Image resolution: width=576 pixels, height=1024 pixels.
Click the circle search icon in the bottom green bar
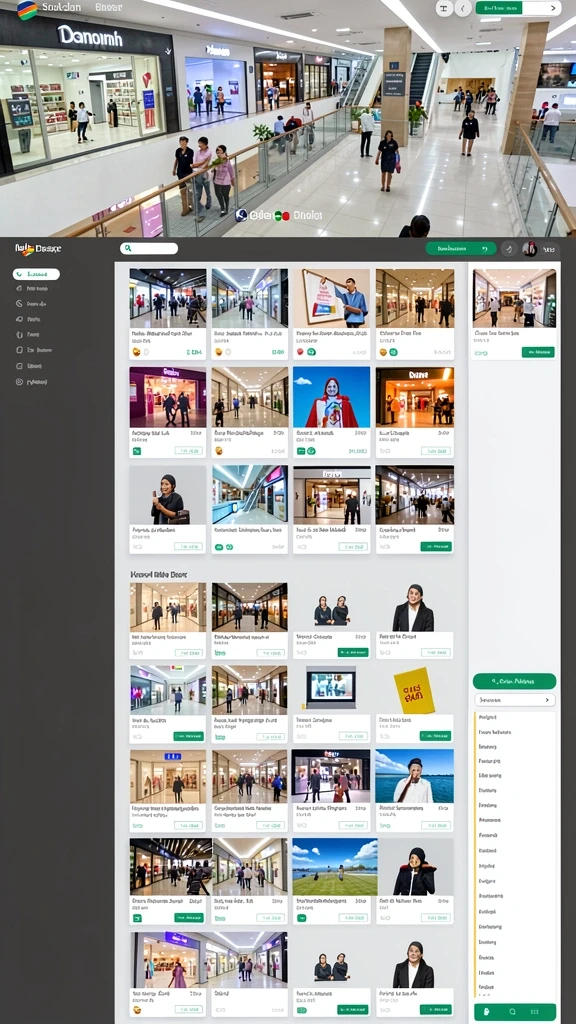pos(513,1012)
